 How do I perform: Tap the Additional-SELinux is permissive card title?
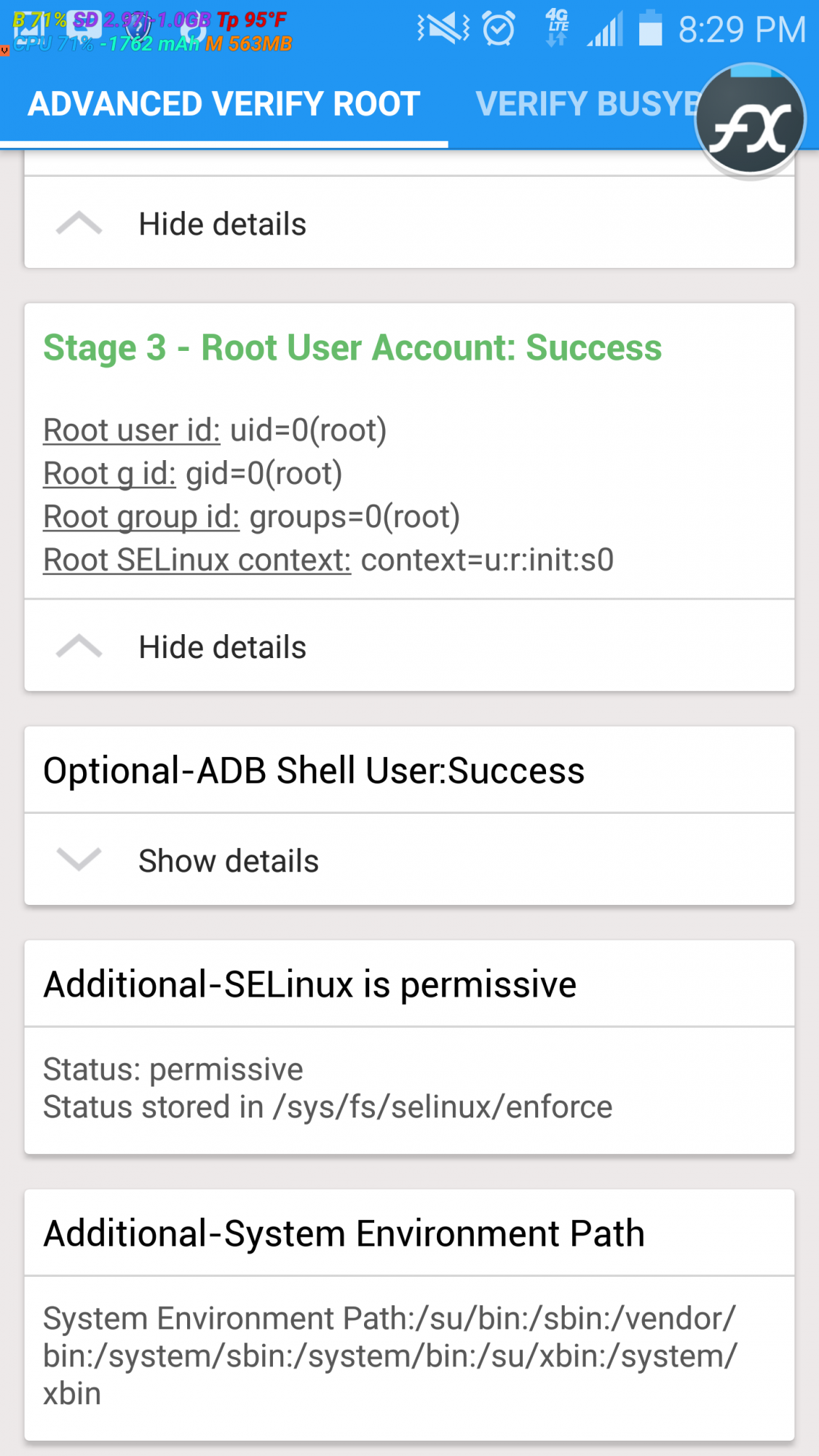(x=310, y=984)
